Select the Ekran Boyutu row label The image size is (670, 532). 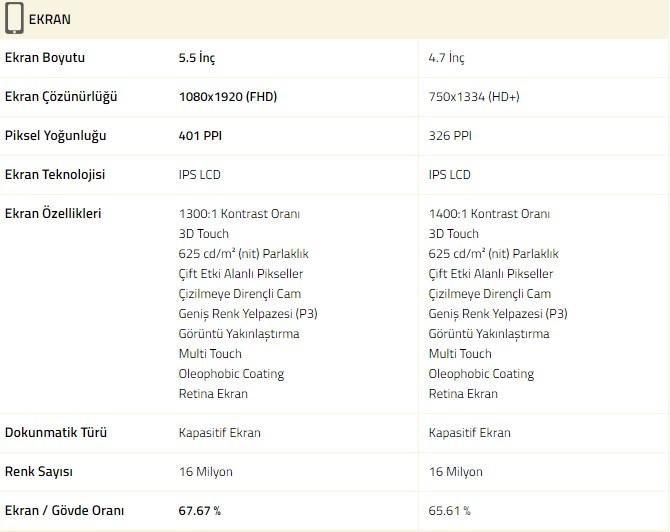(x=45, y=58)
